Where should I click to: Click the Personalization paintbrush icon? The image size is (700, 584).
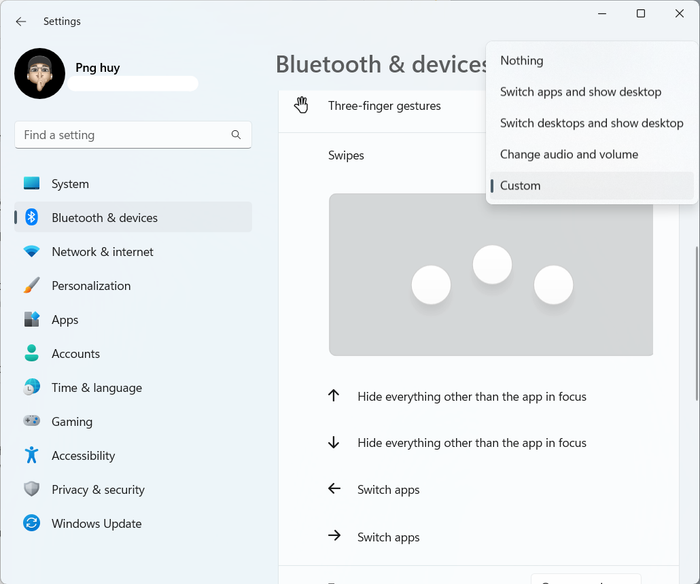pos(32,285)
